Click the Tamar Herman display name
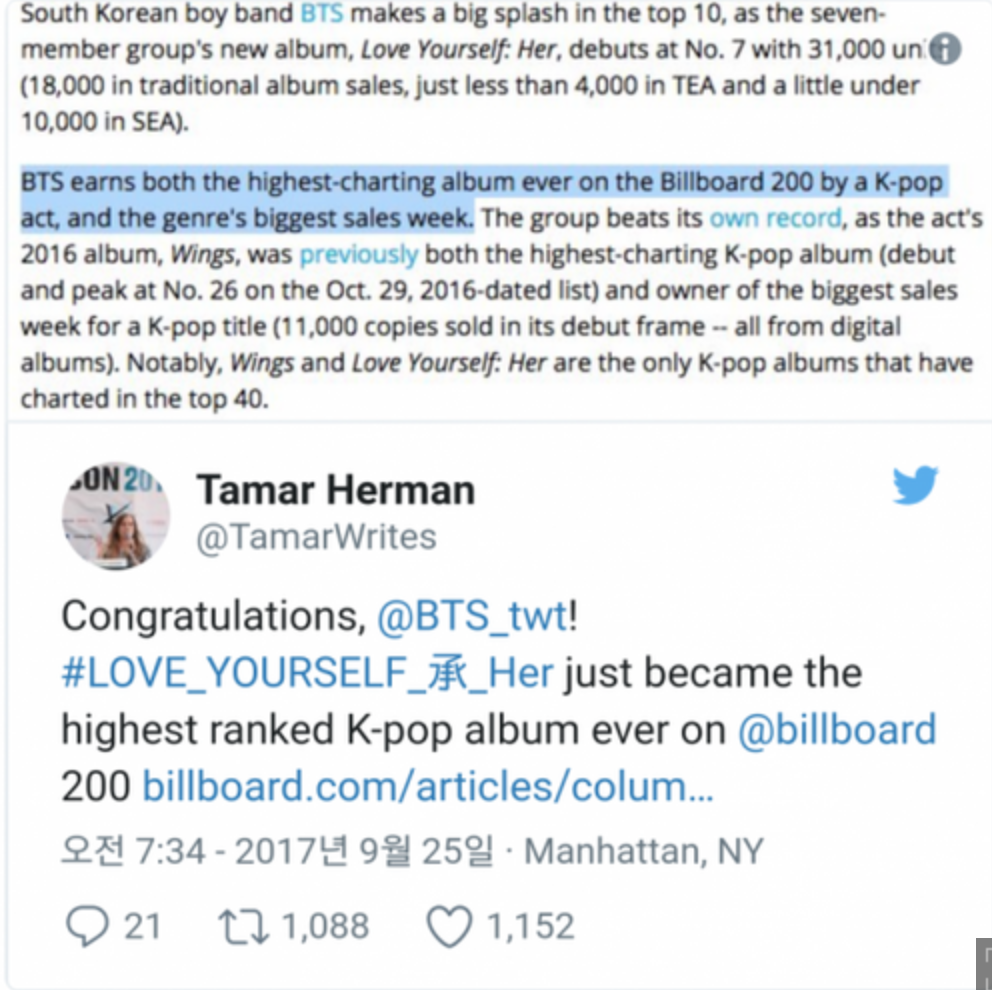 click(335, 490)
